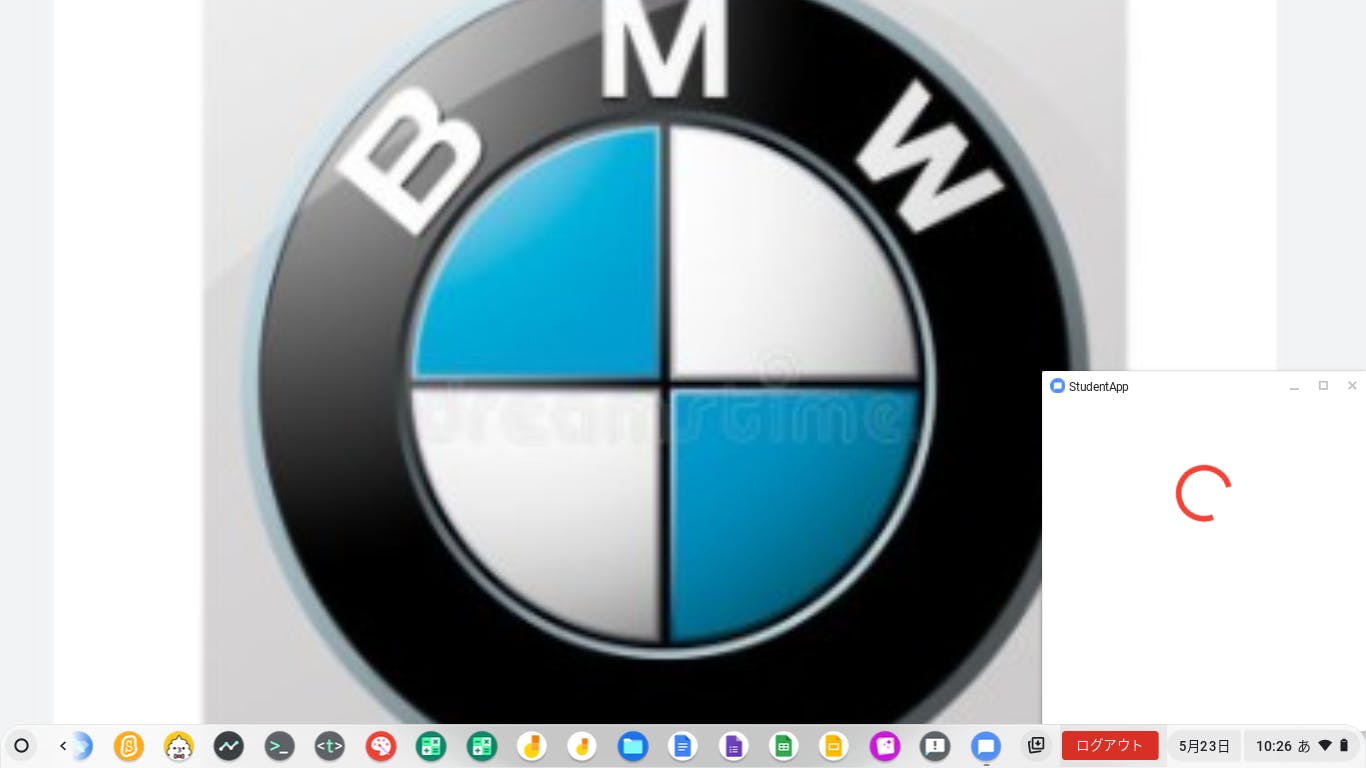Open the gray feedback exclamation bubble icon
This screenshot has height=768, width=1366.
point(935,746)
